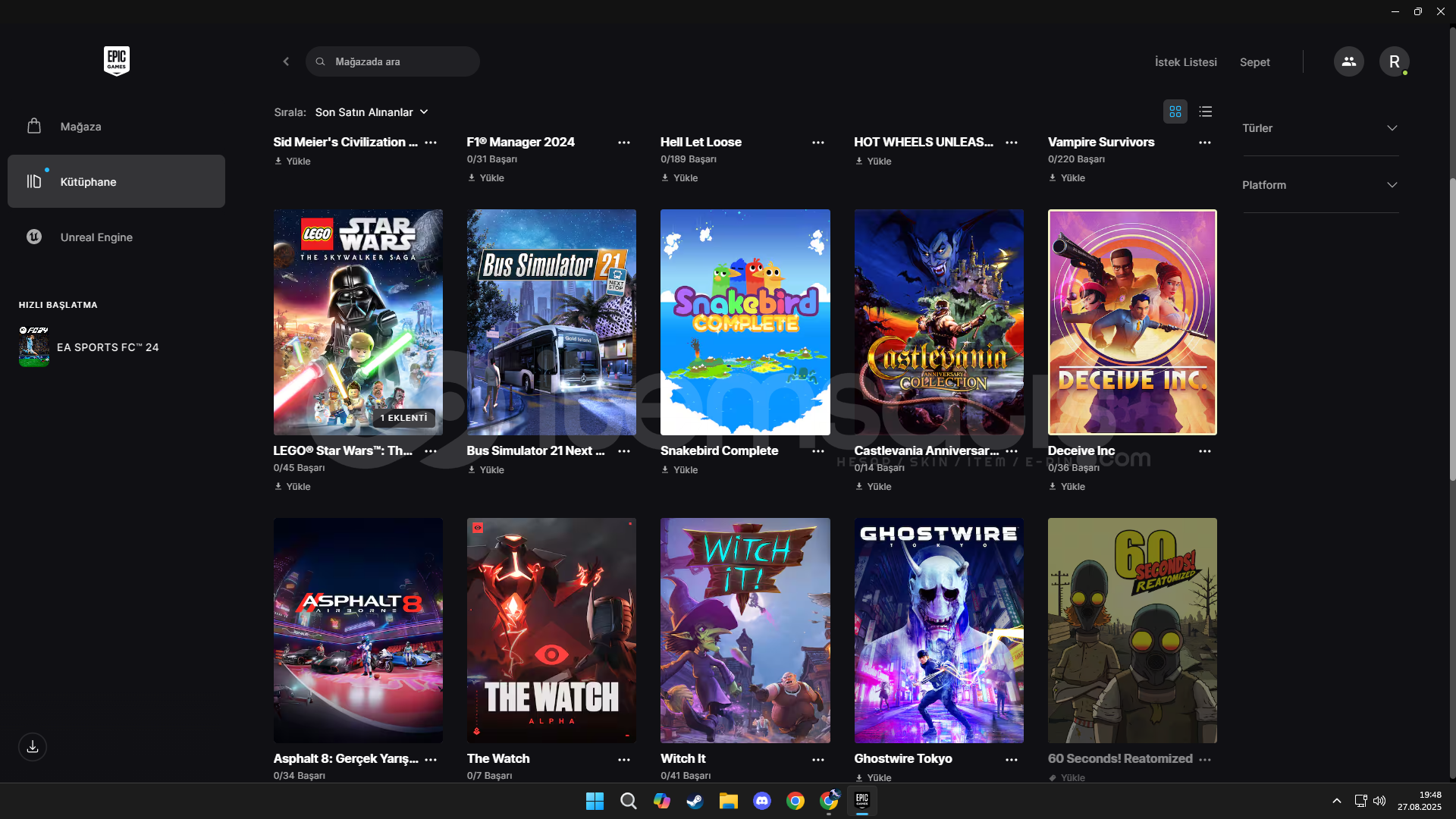Screen dimensions: 1456x819
Task: Open LEGO Star Wars Skywalker Saga cover
Action: click(x=358, y=322)
